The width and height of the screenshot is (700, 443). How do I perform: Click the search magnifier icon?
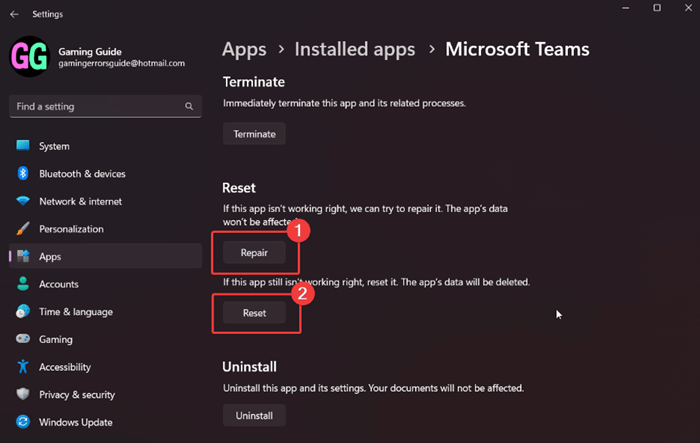point(189,106)
